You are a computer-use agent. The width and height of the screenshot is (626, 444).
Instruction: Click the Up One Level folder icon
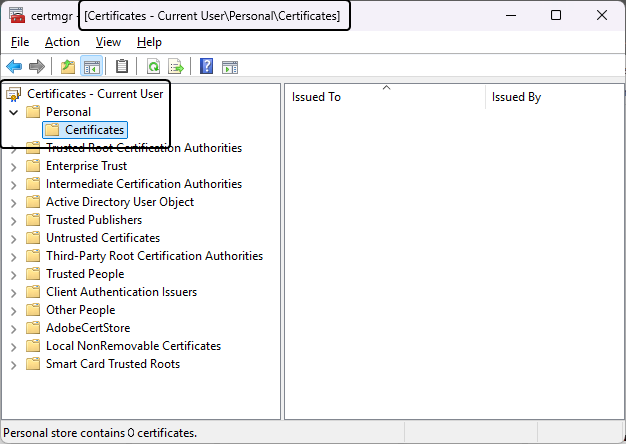67,67
